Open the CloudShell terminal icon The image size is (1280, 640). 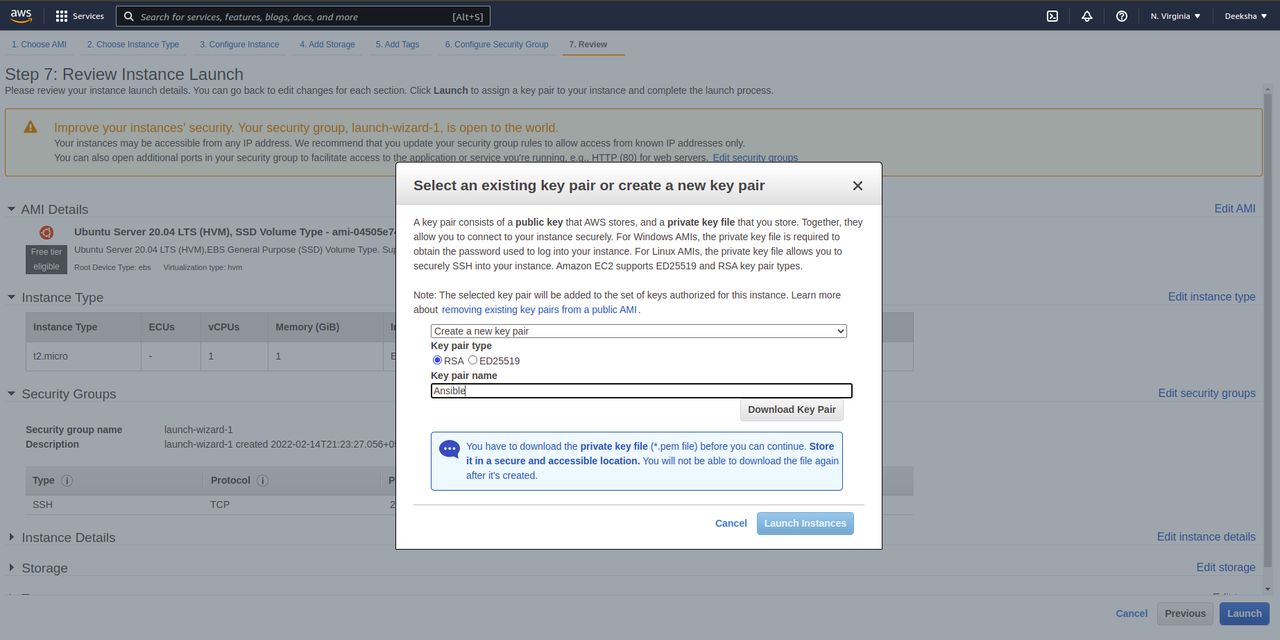click(1052, 16)
